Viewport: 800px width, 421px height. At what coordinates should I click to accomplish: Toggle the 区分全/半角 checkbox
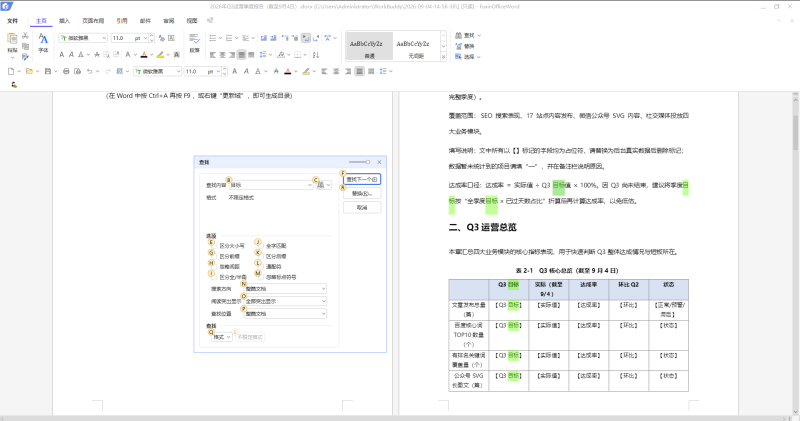coord(214,277)
